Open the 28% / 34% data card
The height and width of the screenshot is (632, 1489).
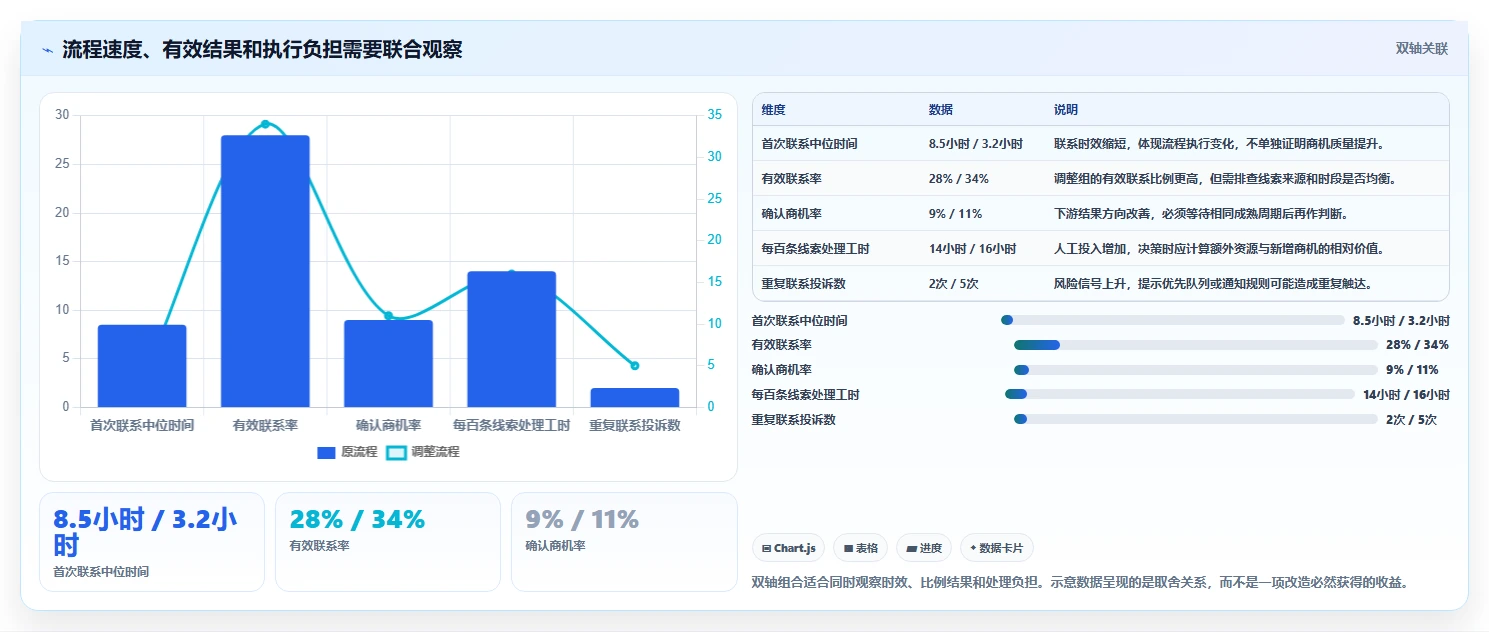(x=388, y=542)
